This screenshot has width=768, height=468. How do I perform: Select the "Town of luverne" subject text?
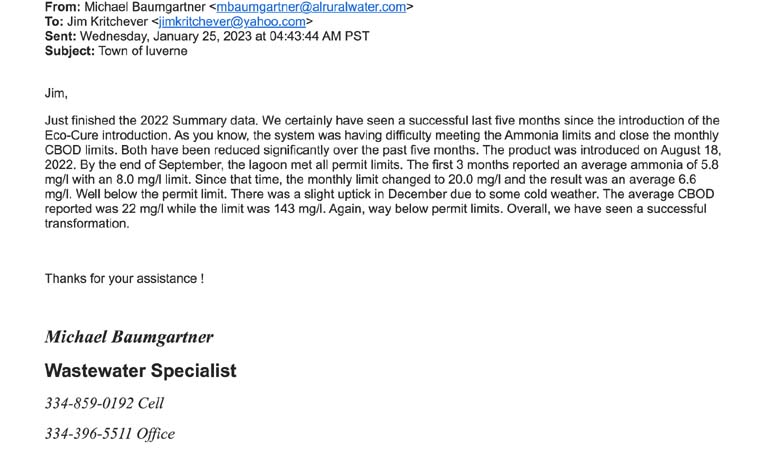(x=143, y=51)
